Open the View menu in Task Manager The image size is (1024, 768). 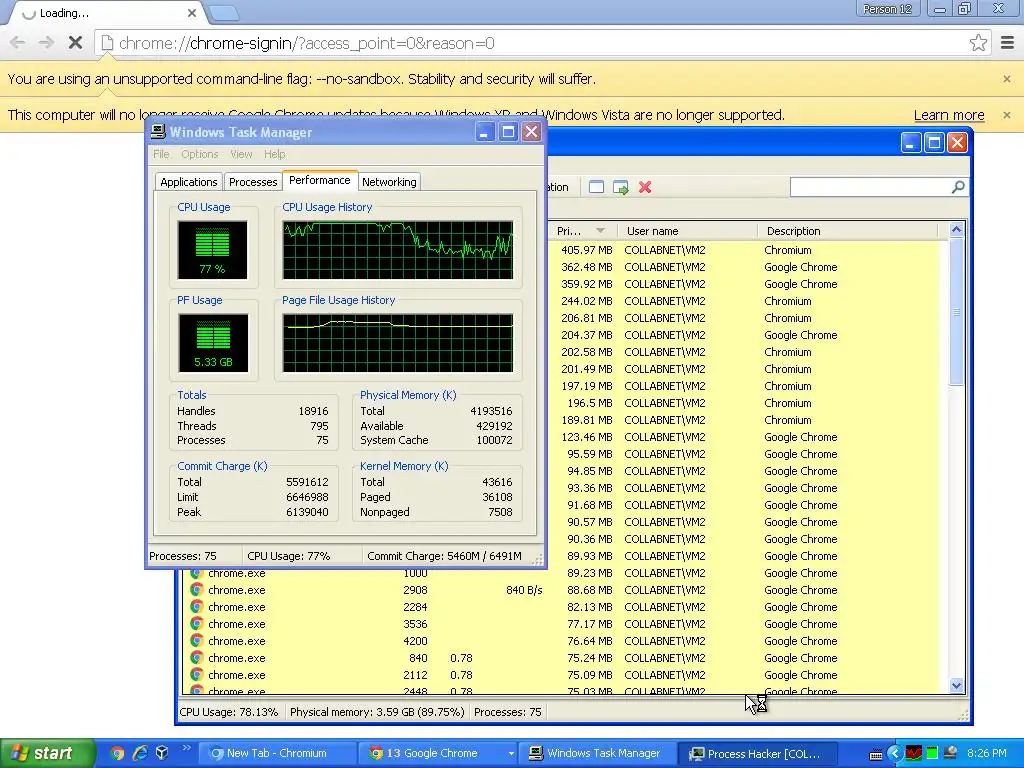point(241,154)
